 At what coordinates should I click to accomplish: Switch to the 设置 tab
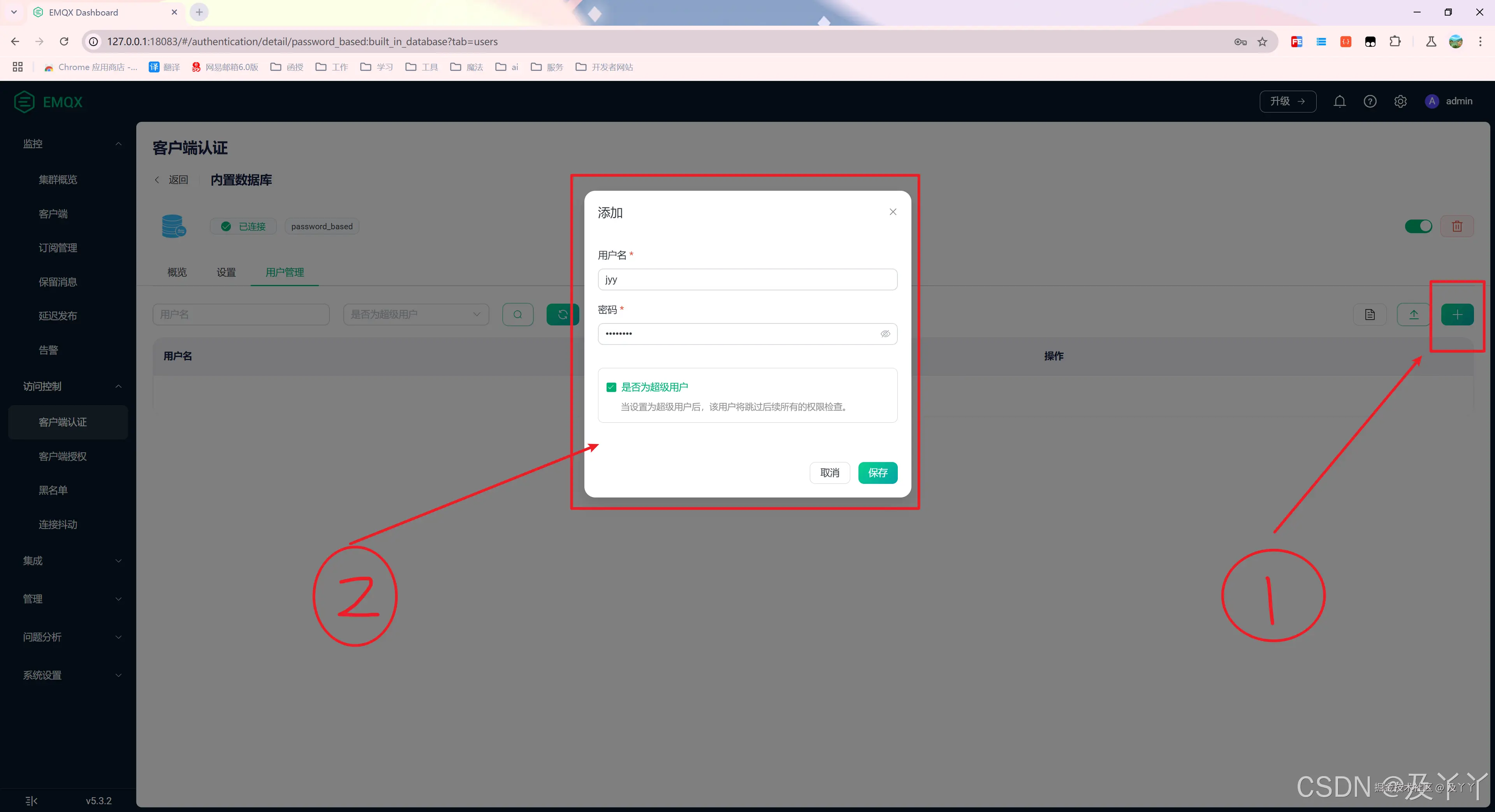pos(226,272)
